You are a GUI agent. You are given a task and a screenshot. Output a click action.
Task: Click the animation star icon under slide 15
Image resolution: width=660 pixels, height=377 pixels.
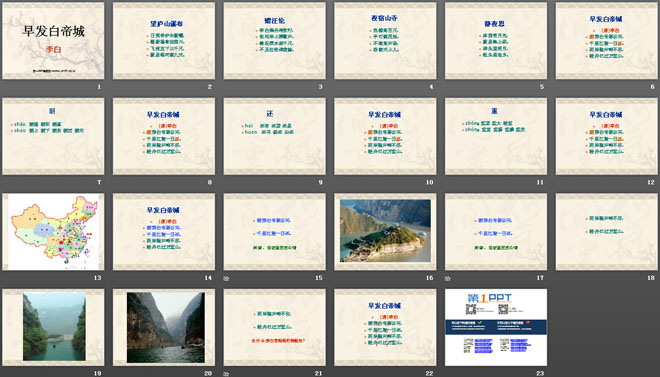(226, 279)
